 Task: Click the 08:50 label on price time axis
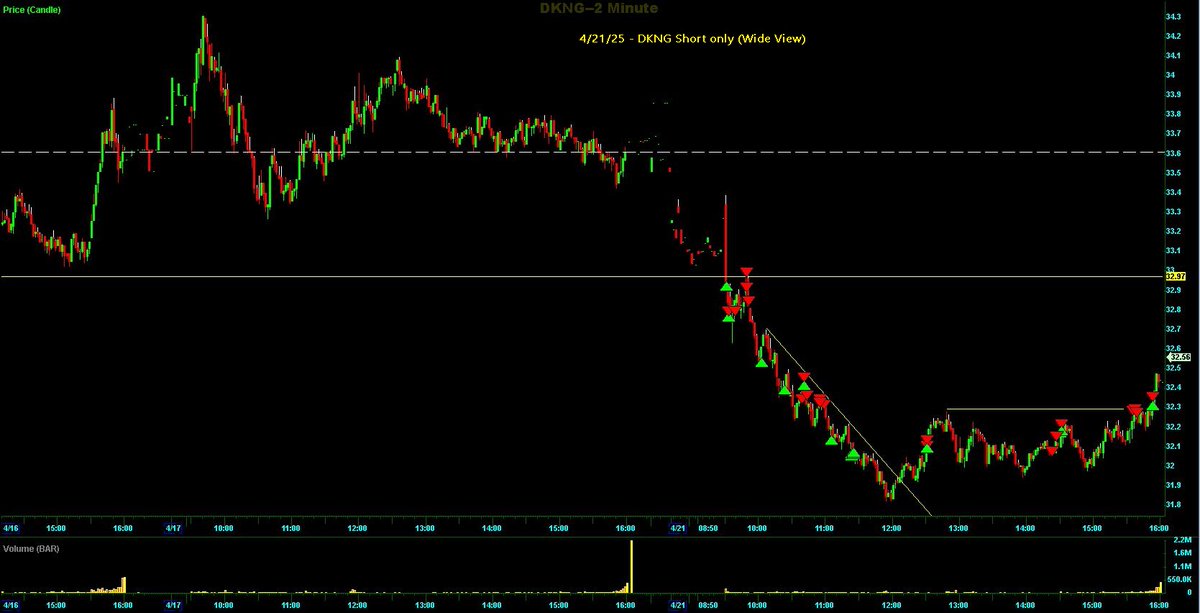tap(707, 528)
